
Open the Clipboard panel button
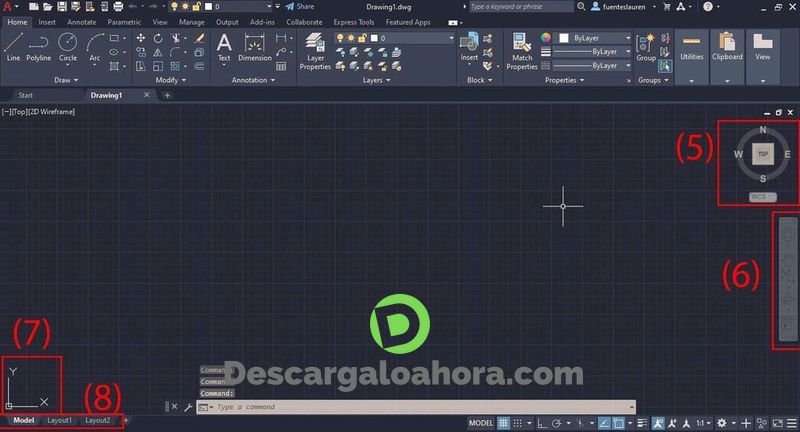click(727, 57)
